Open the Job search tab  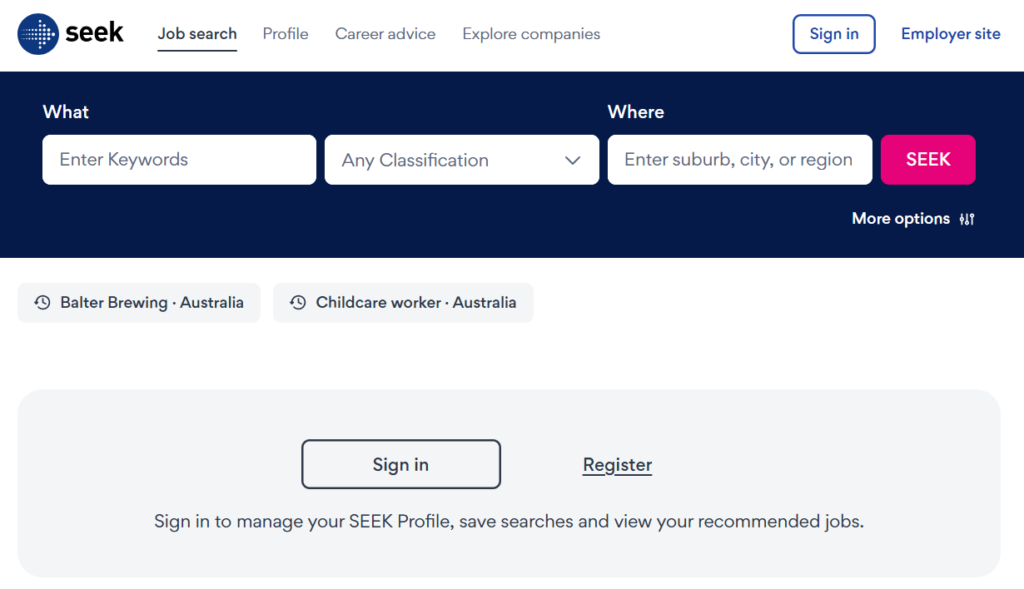(197, 34)
